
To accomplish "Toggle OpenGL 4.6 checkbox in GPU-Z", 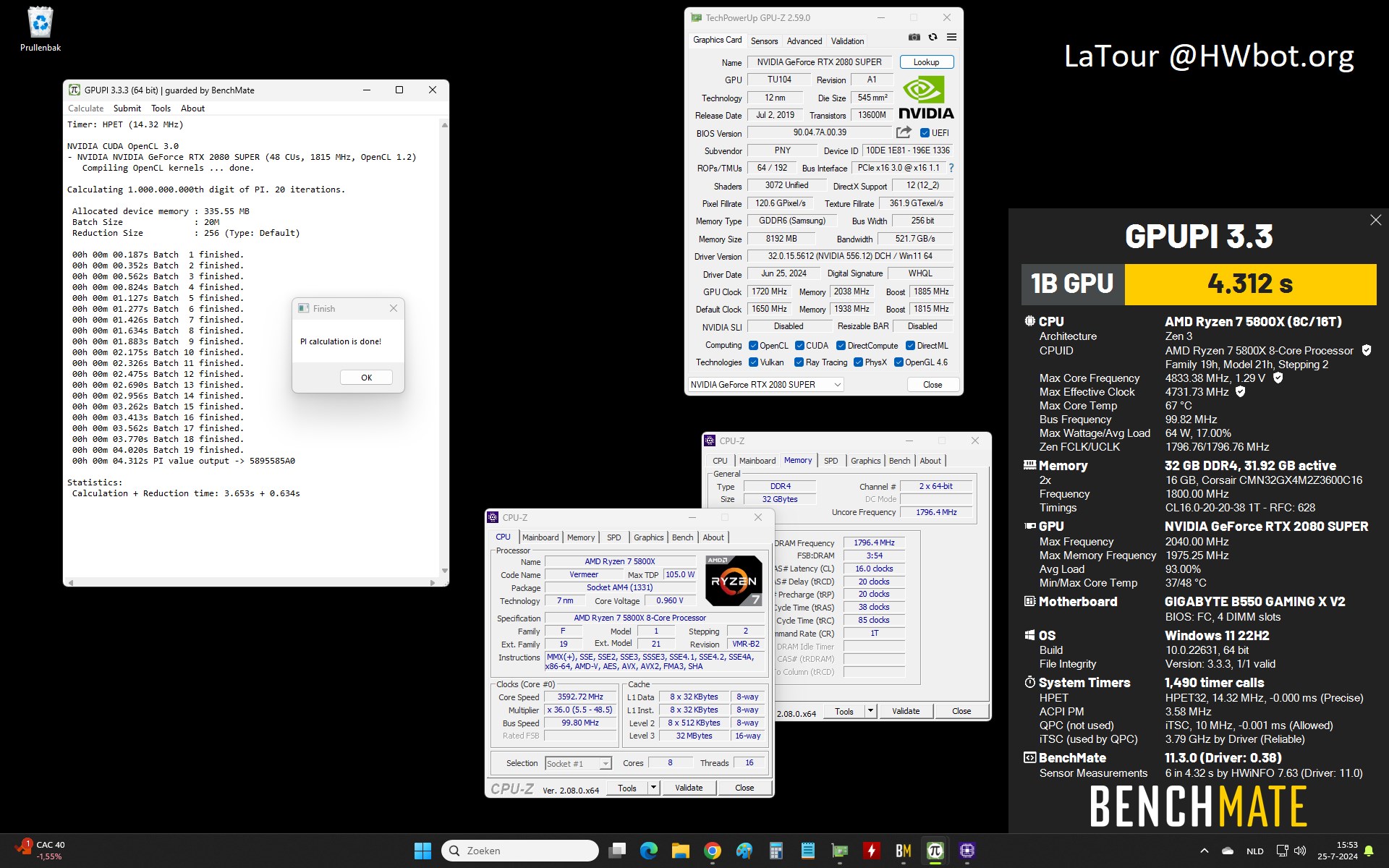I will click(899, 362).
